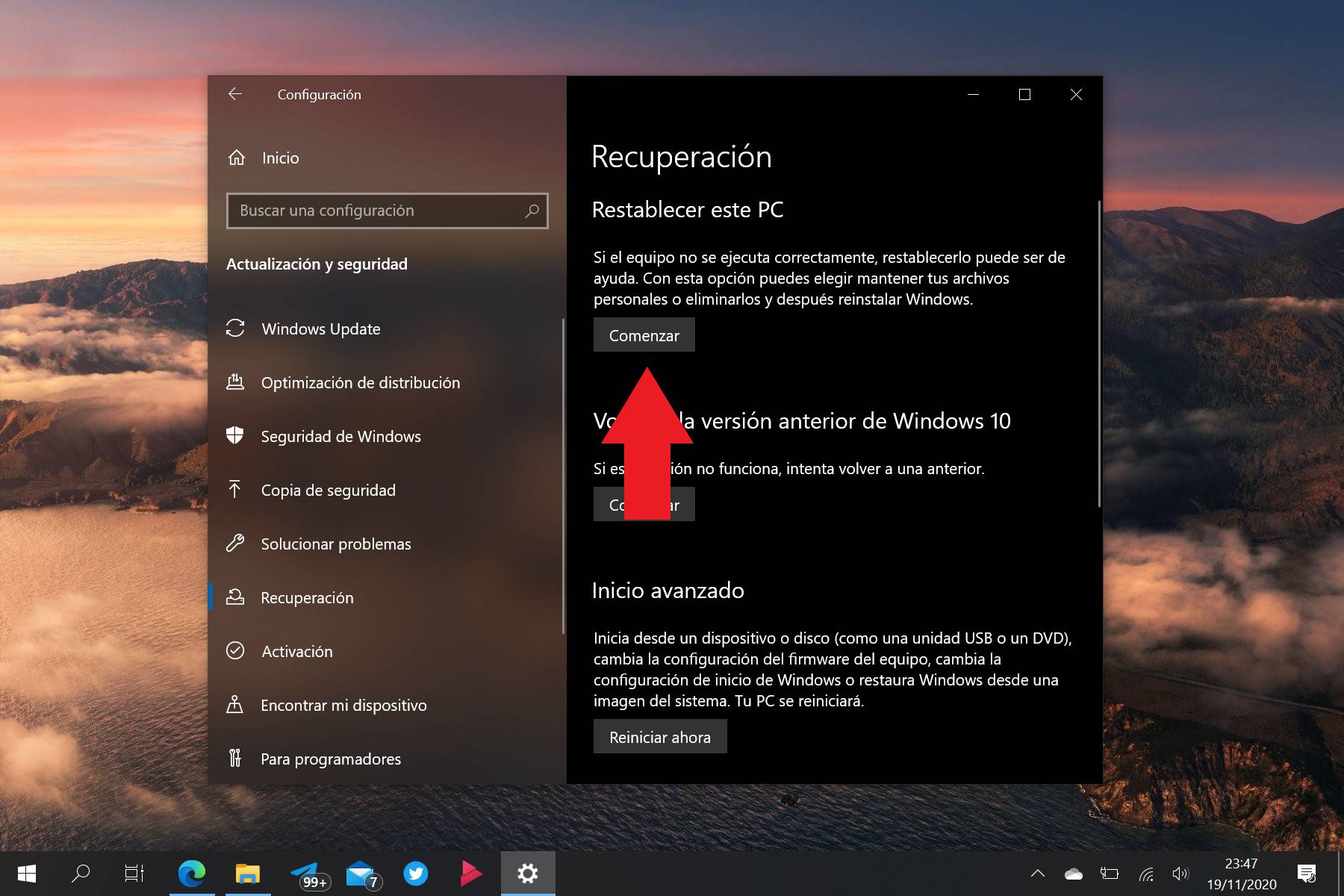Image resolution: width=1344 pixels, height=896 pixels.
Task: Open the pink play-arrow app in taskbar
Action: pyautogui.click(x=471, y=873)
